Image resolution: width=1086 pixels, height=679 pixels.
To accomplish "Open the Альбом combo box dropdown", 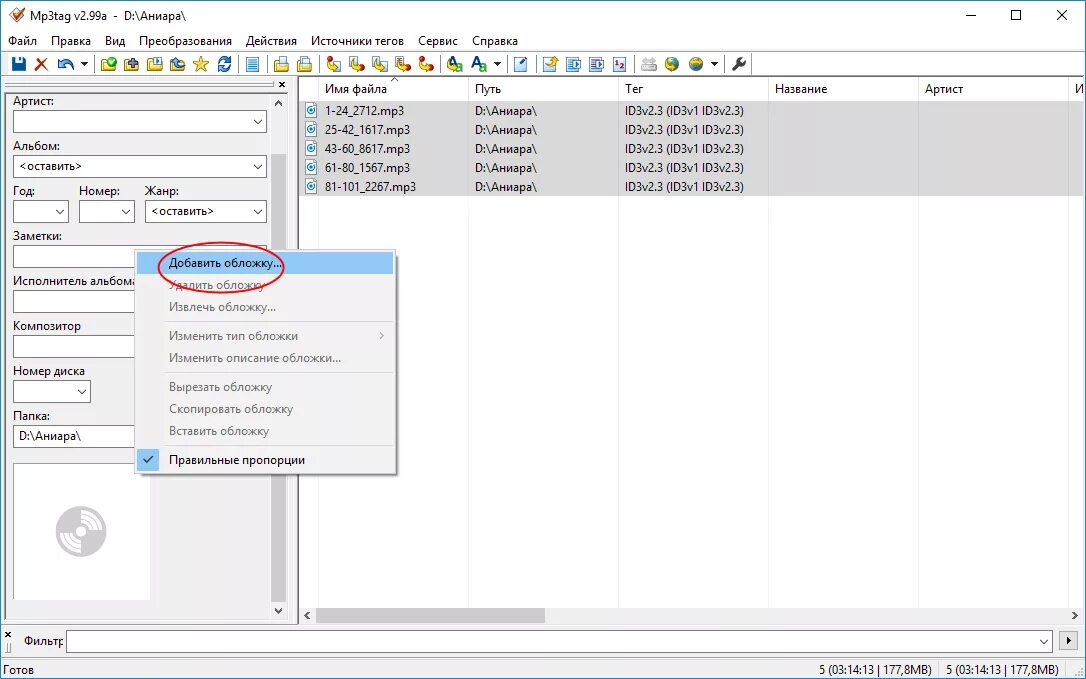I will [x=258, y=167].
